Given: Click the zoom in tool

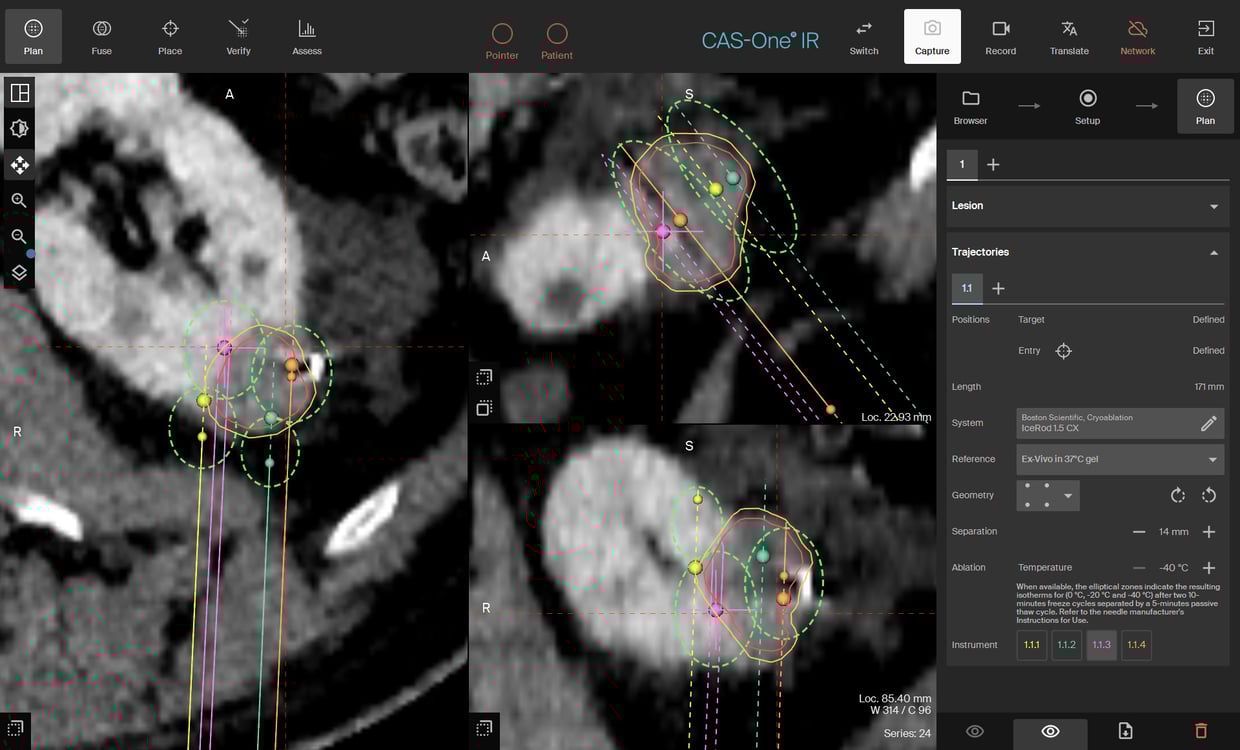Looking at the screenshot, I should point(19,201).
